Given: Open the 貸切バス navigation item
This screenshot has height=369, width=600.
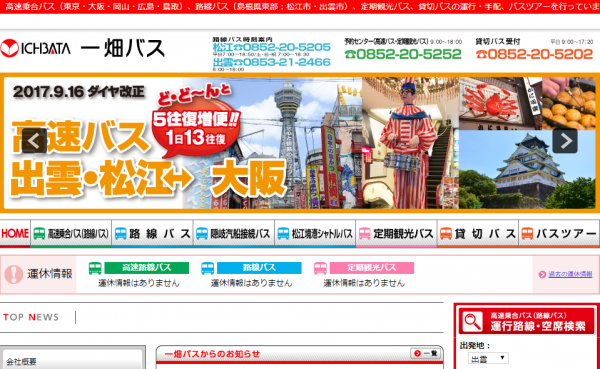Looking at the screenshot, I should coord(478,233).
